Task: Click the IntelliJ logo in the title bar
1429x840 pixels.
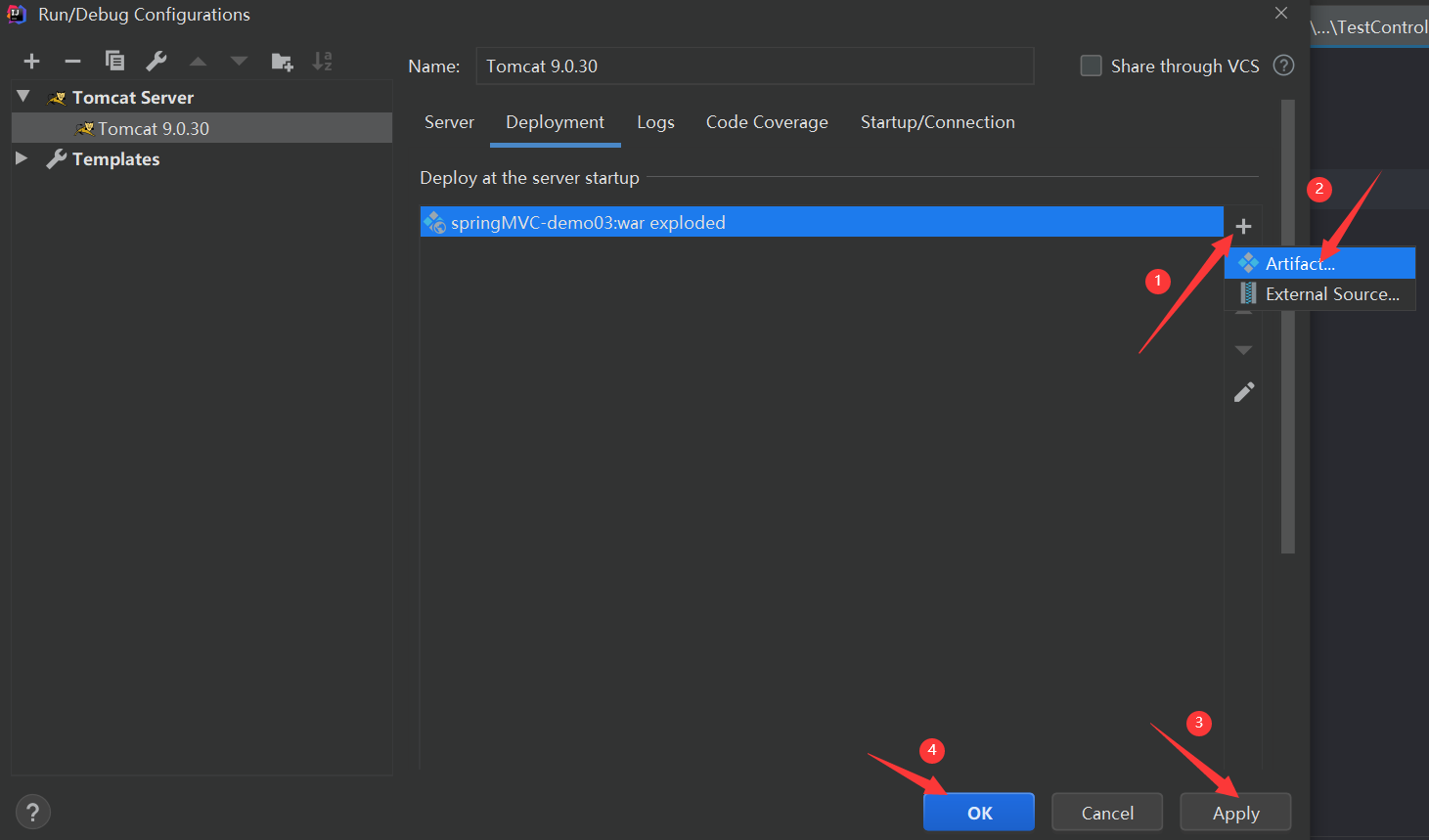Action: click(x=17, y=14)
